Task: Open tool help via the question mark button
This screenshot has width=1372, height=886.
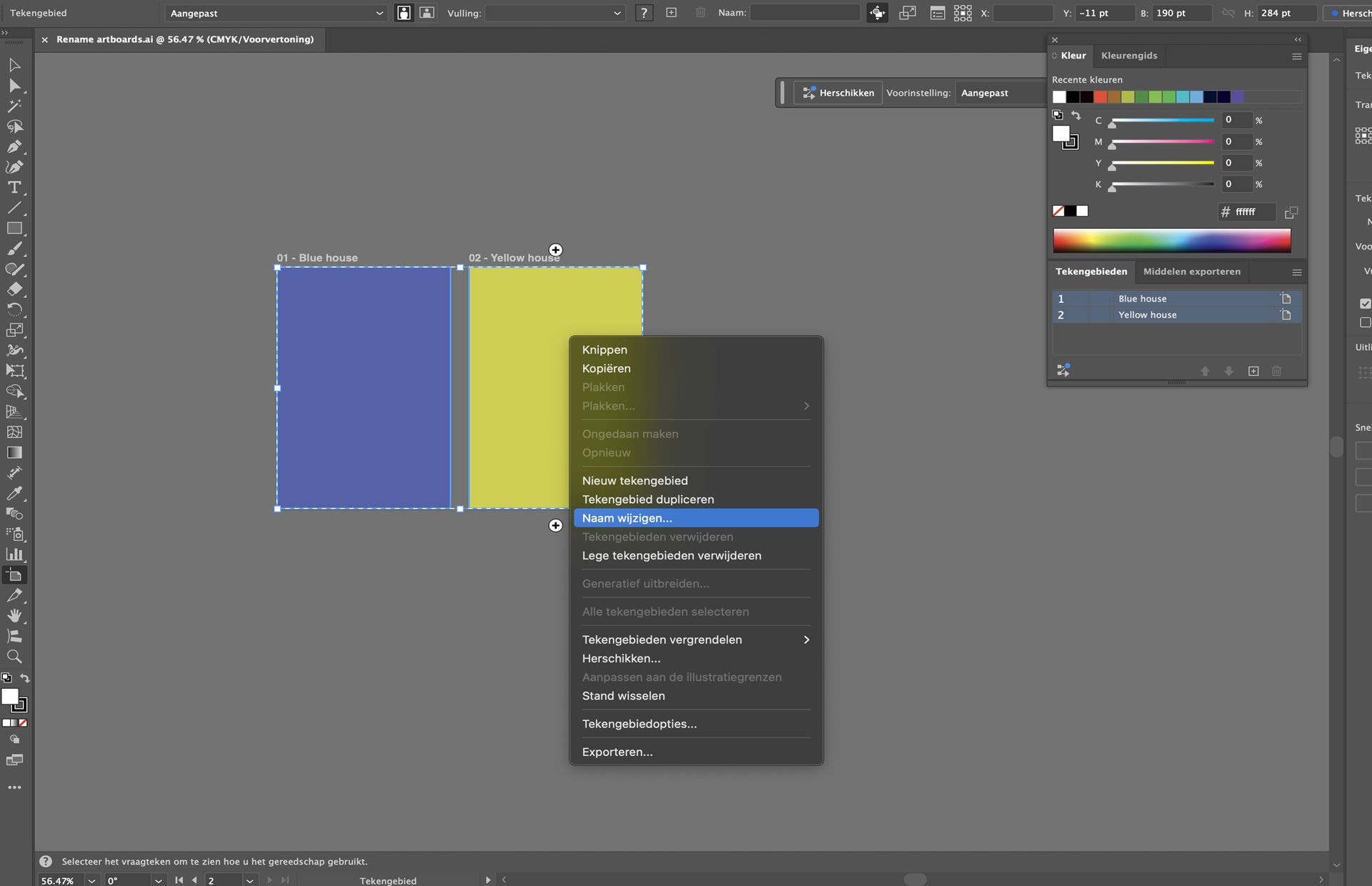Action: tap(643, 12)
